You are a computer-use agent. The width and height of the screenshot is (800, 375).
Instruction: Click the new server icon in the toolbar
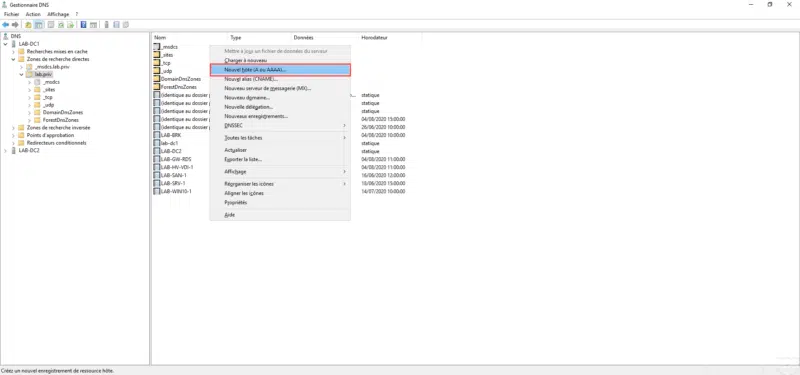coord(106,24)
